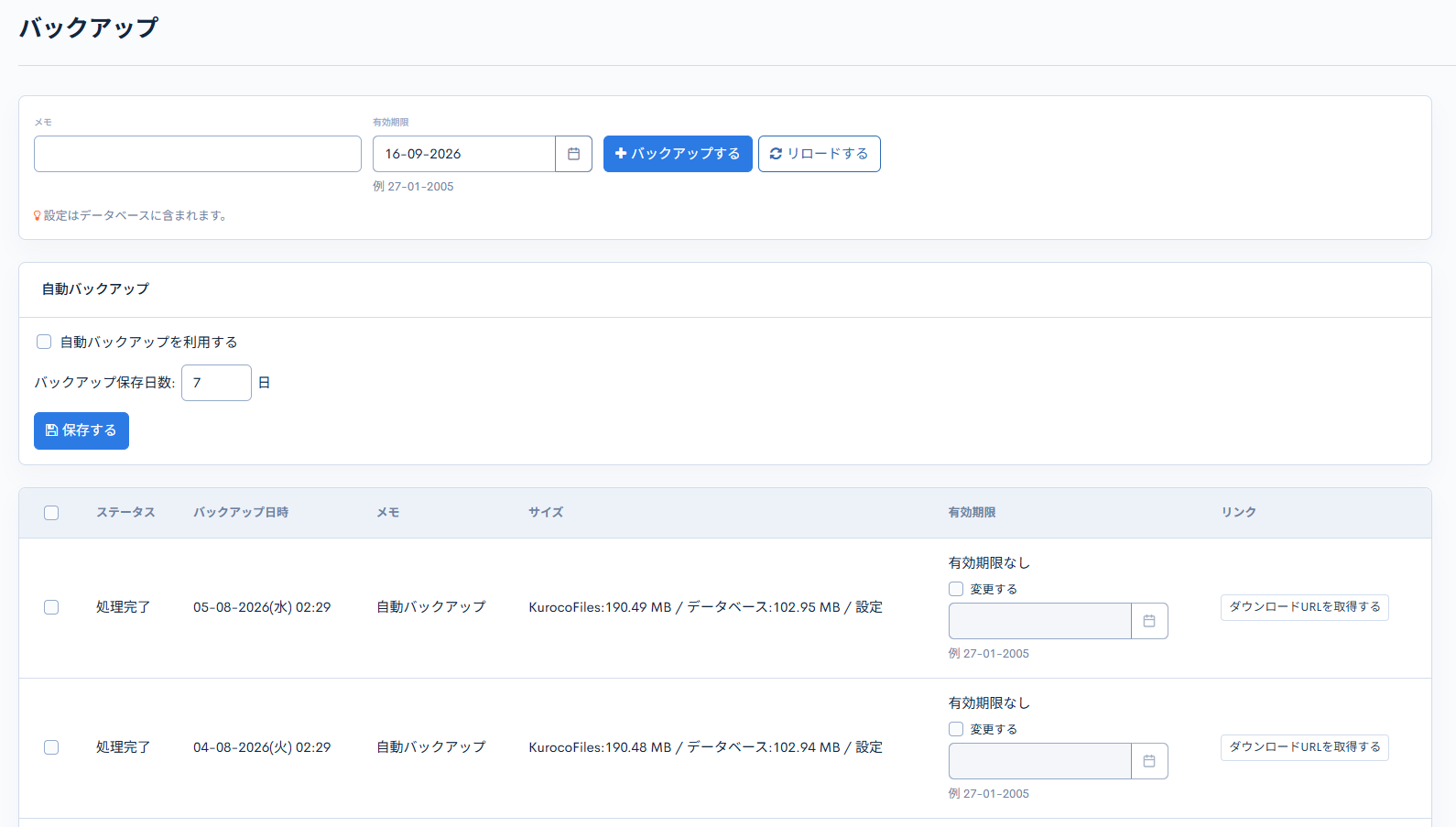The width and height of the screenshot is (1456, 827).
Task: Click 有効期限なし text in 05-08-2026 row
Action: [x=990, y=563]
